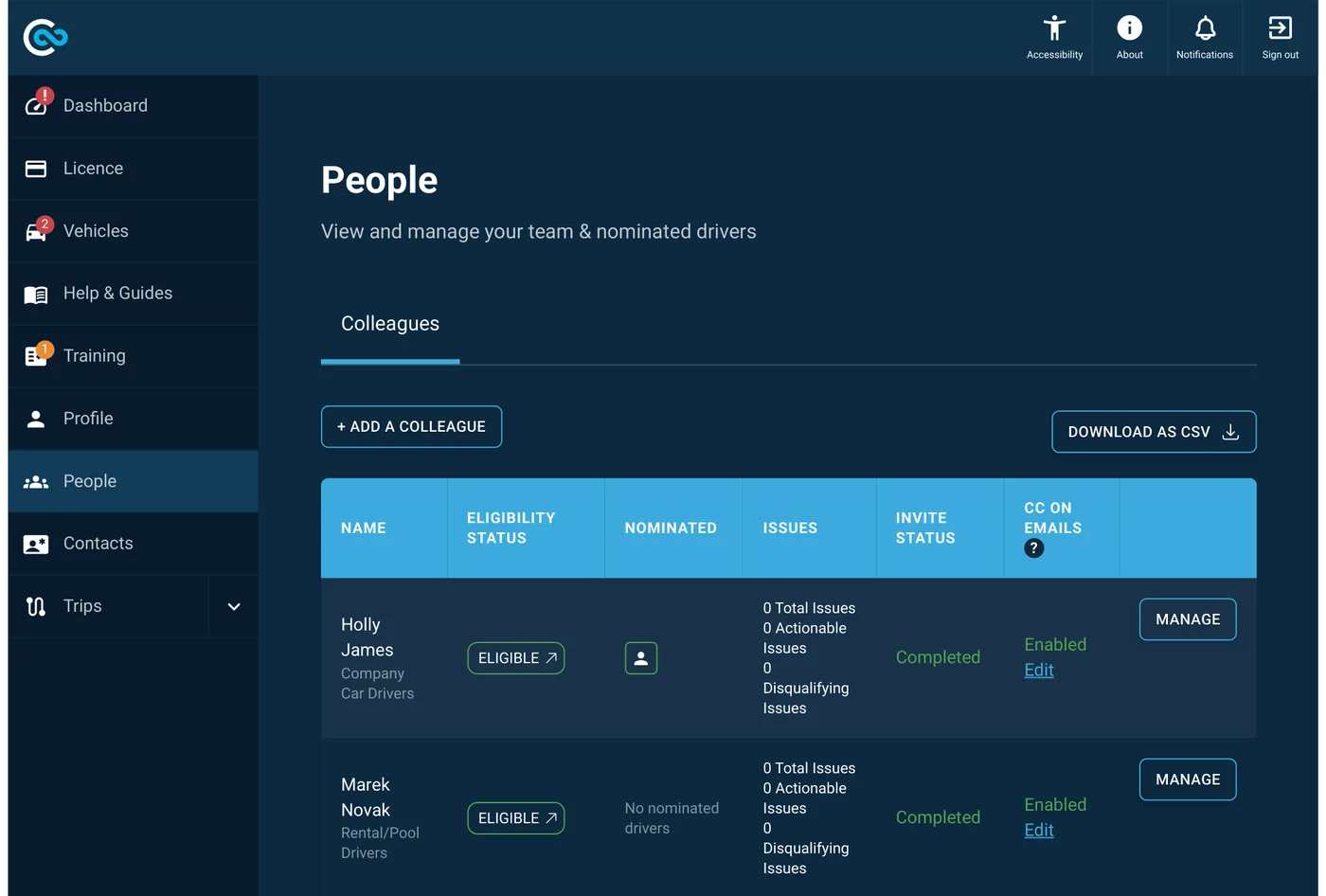The width and height of the screenshot is (1326, 896).
Task: Select the Colleagues tab
Action: (390, 324)
